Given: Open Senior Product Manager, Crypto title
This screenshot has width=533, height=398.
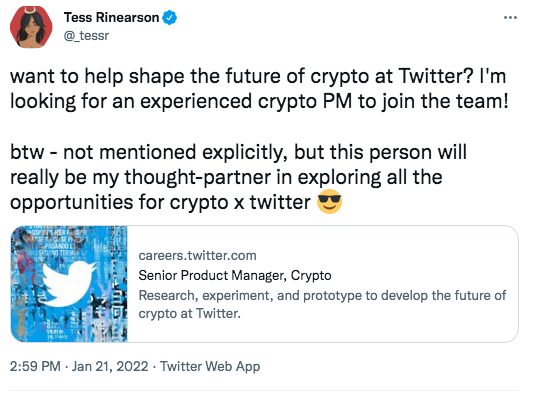Looking at the screenshot, I should pos(235,275).
